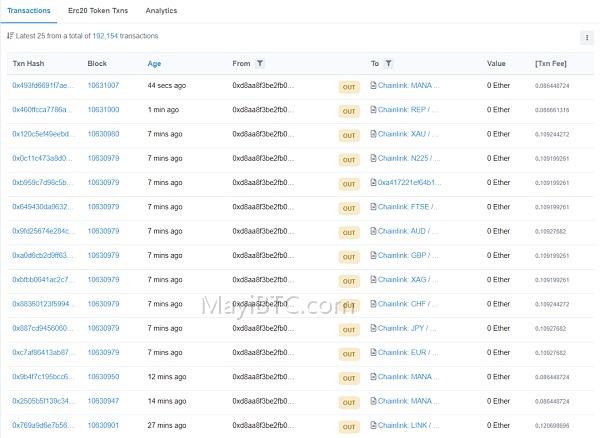Open the Erc20 Token Txns tab
The height and width of the screenshot is (438, 600).
98,11
